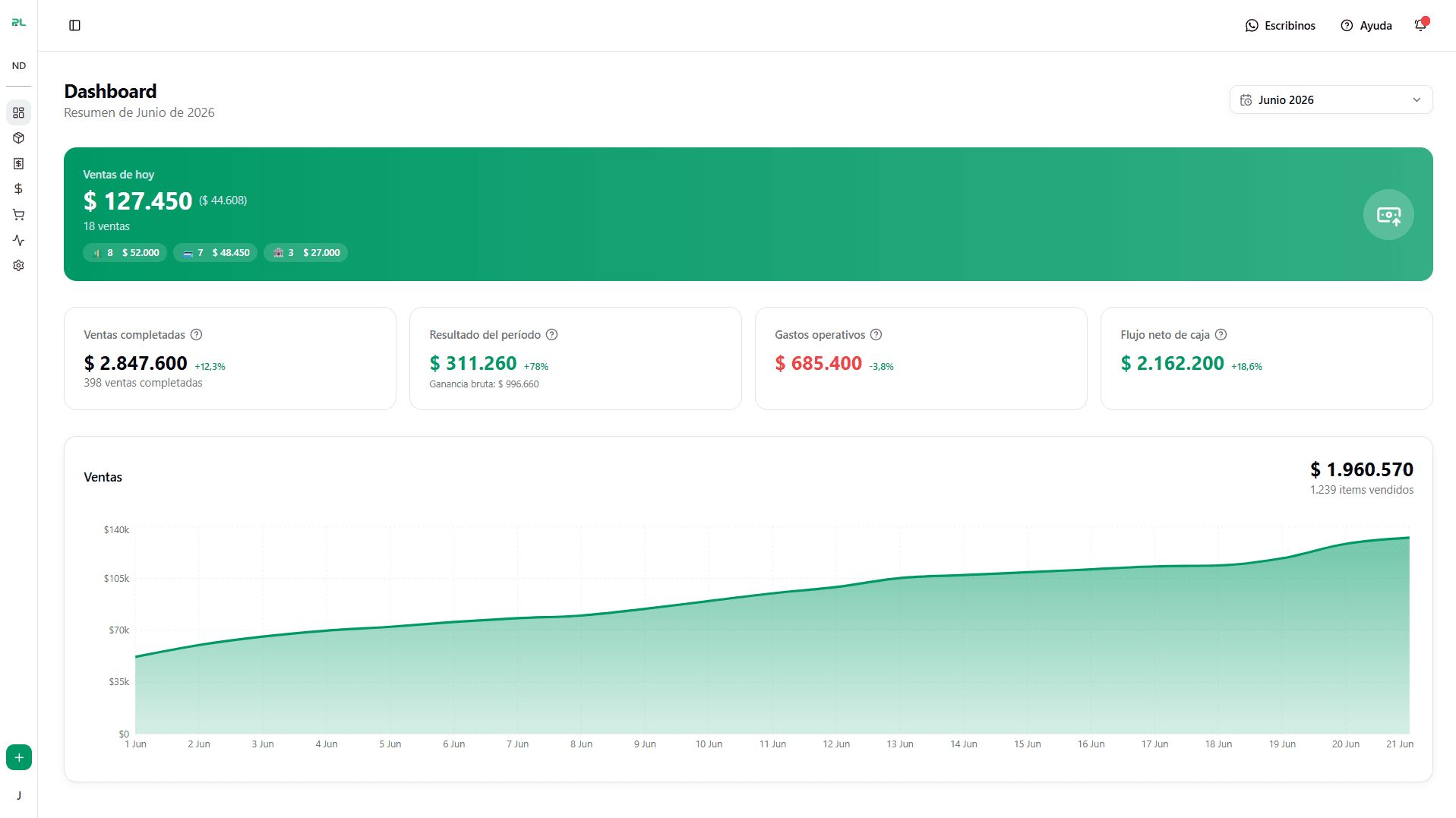Click the calendar icon in the month selector

click(1246, 100)
